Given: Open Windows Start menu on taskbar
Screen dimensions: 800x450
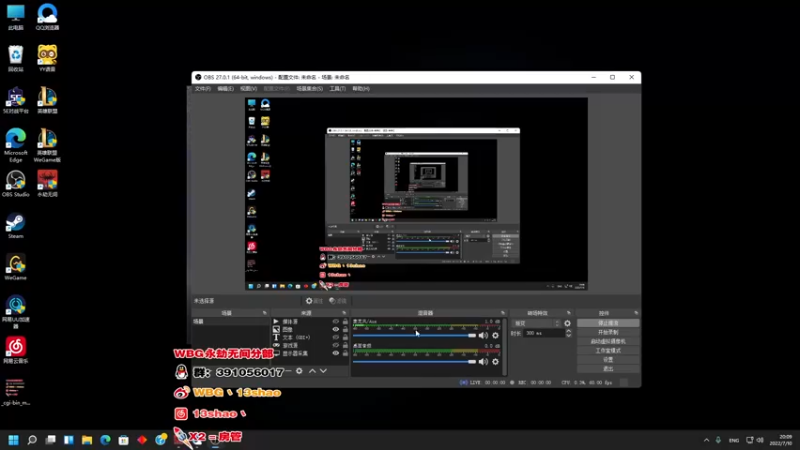Looking at the screenshot, I should click(14, 440).
